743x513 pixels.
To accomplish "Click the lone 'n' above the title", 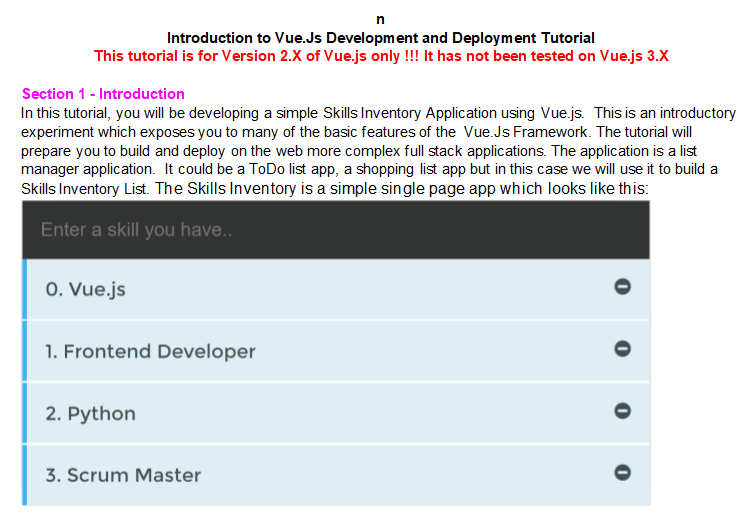I will point(381,19).
